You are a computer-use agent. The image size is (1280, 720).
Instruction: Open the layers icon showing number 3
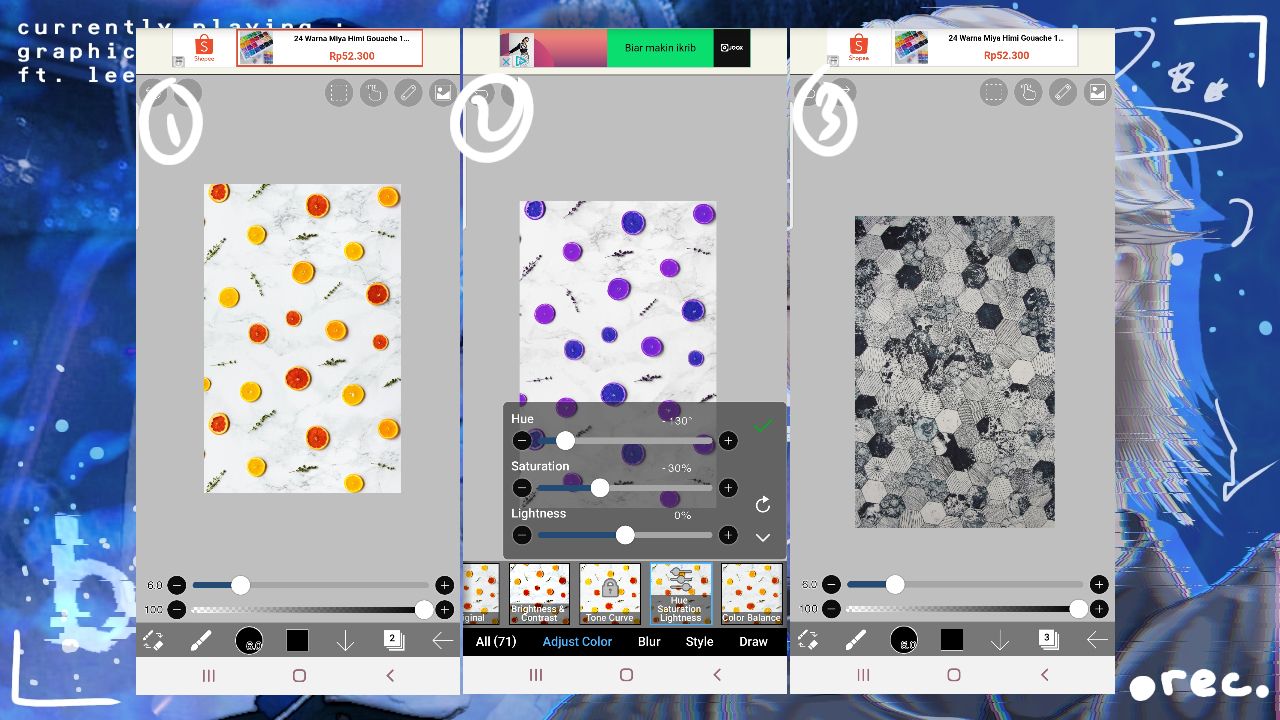pyautogui.click(x=1048, y=640)
